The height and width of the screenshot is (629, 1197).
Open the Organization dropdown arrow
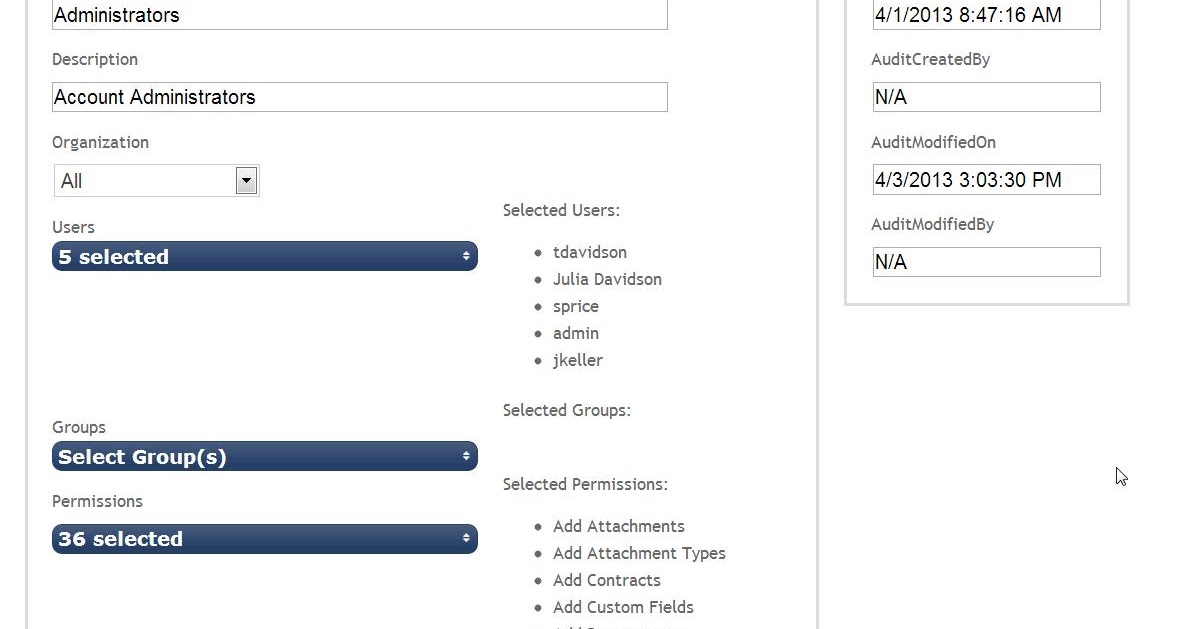tap(245, 180)
